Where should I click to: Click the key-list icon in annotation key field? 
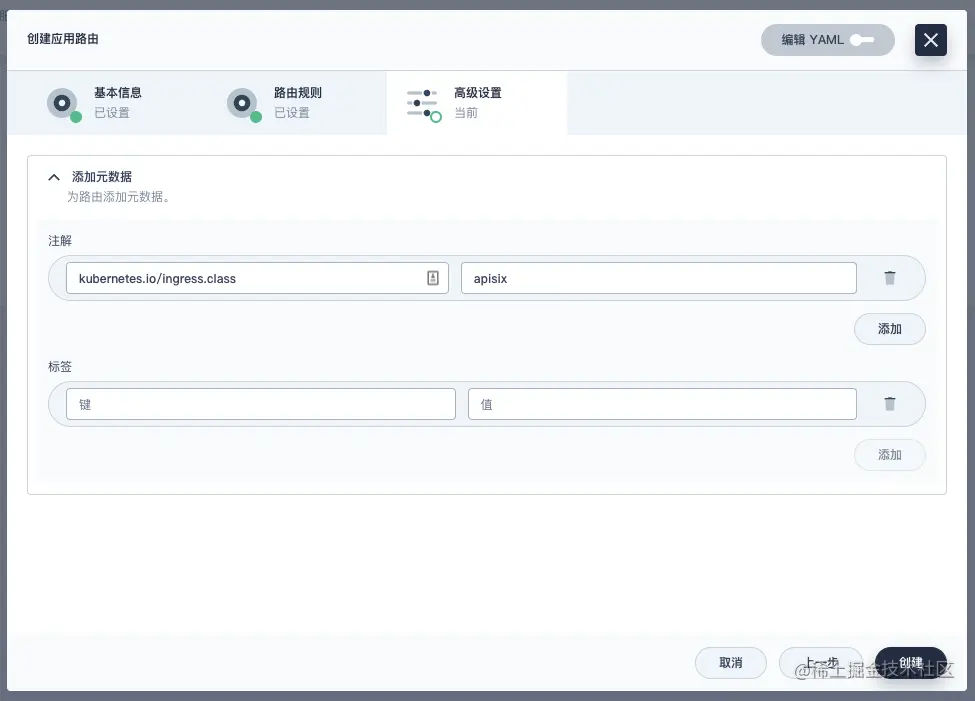(433, 278)
